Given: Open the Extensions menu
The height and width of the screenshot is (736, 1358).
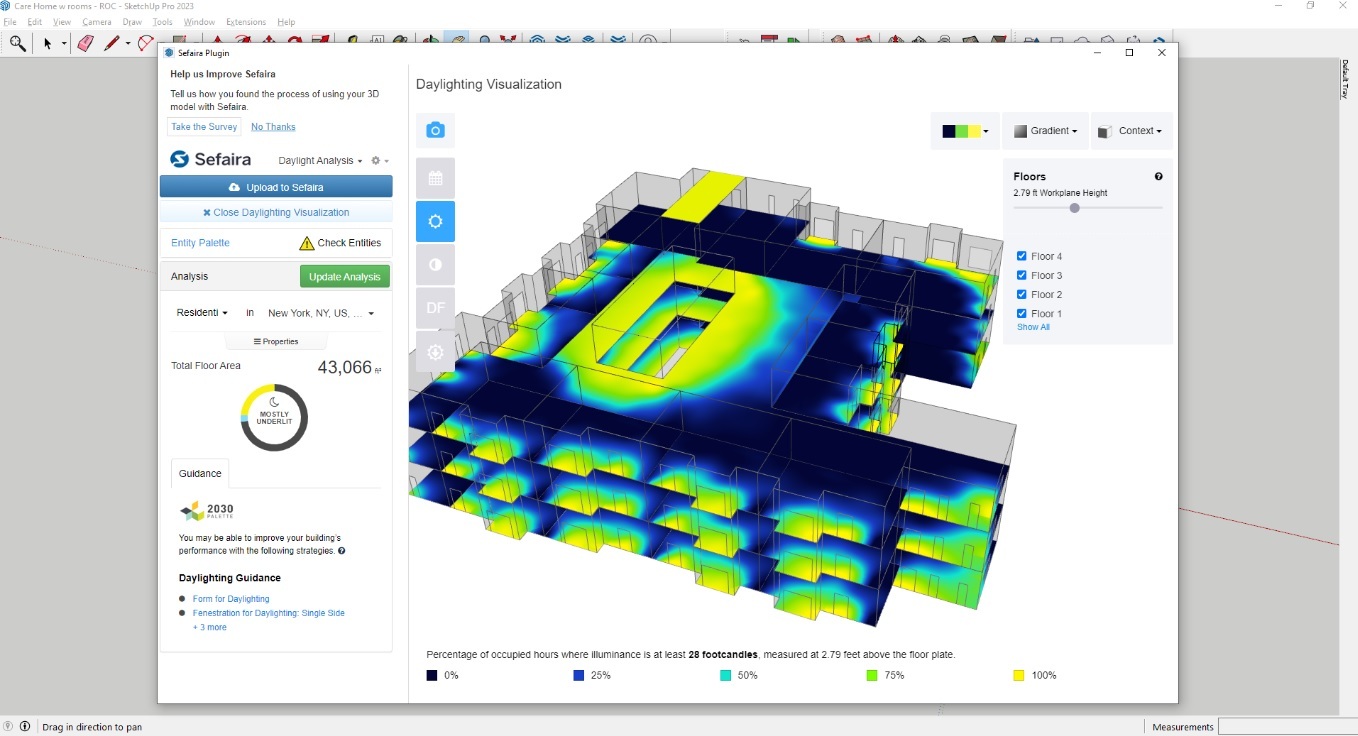Looking at the screenshot, I should click(245, 21).
